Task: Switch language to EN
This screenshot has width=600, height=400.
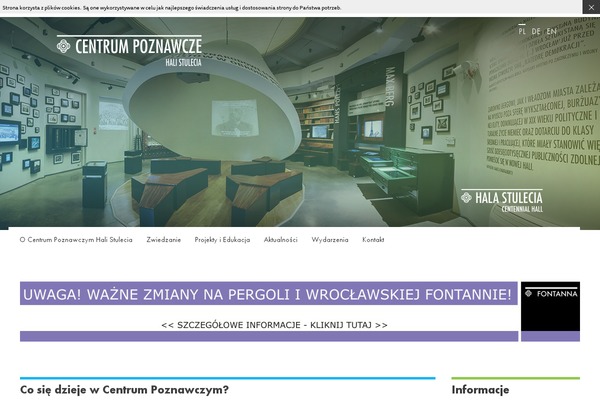Action: click(551, 31)
